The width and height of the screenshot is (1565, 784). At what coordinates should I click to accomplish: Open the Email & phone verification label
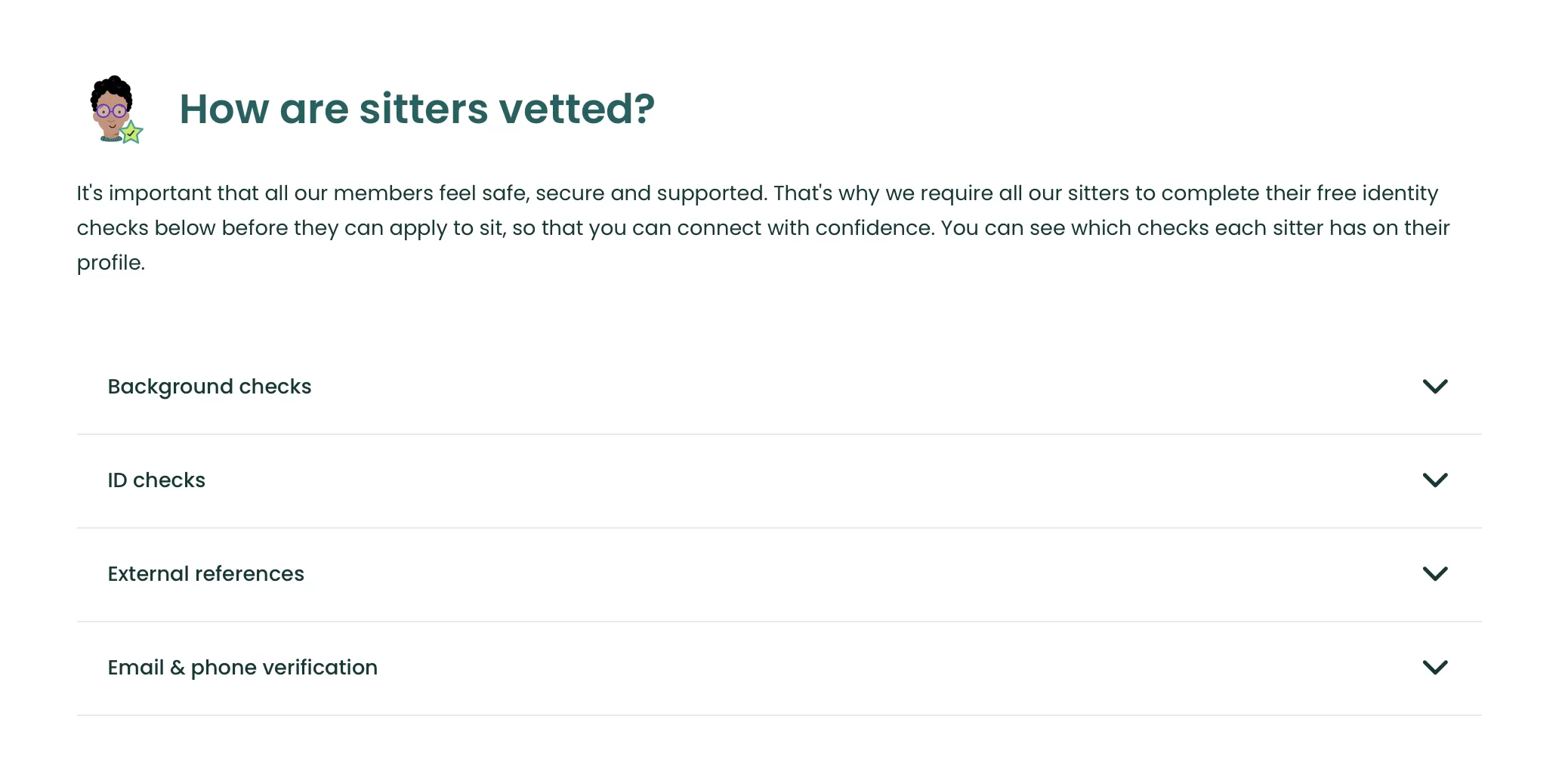tap(242, 668)
